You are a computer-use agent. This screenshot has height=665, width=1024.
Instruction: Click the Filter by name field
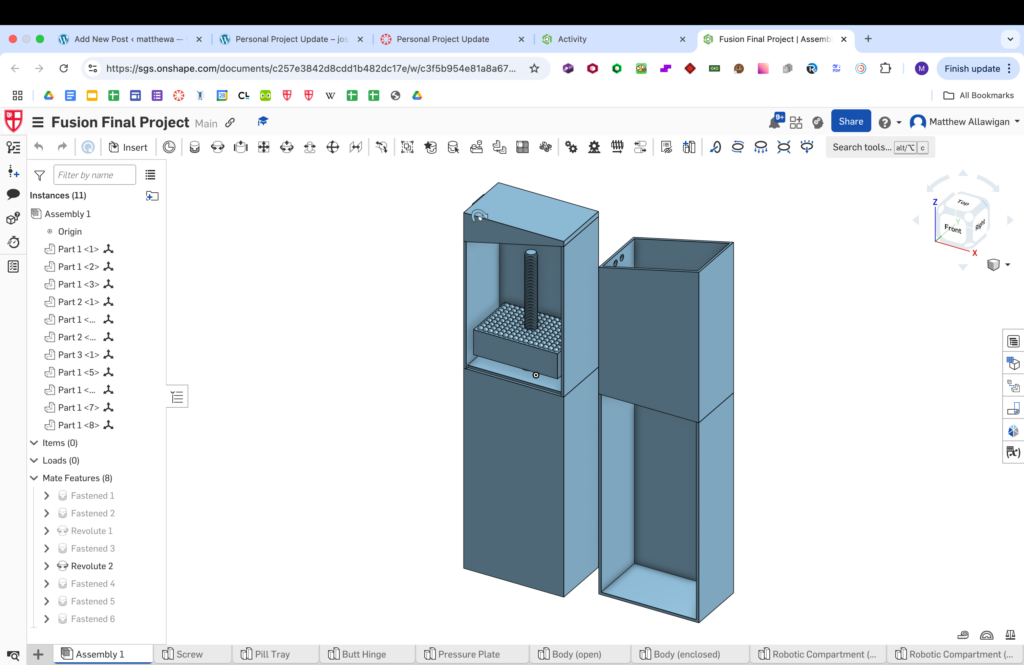[x=94, y=175]
